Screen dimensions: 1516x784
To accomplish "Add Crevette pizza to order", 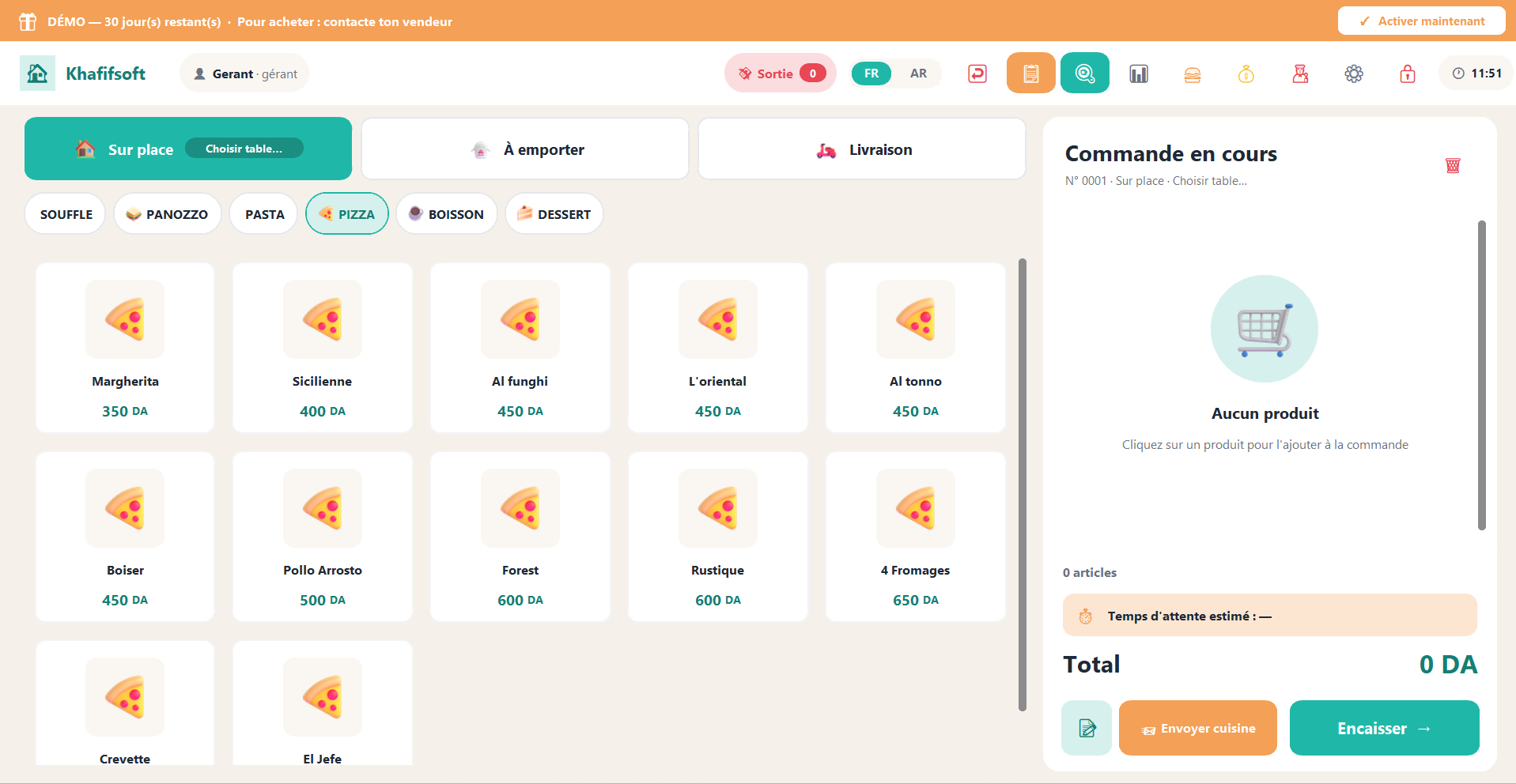I will (125, 703).
